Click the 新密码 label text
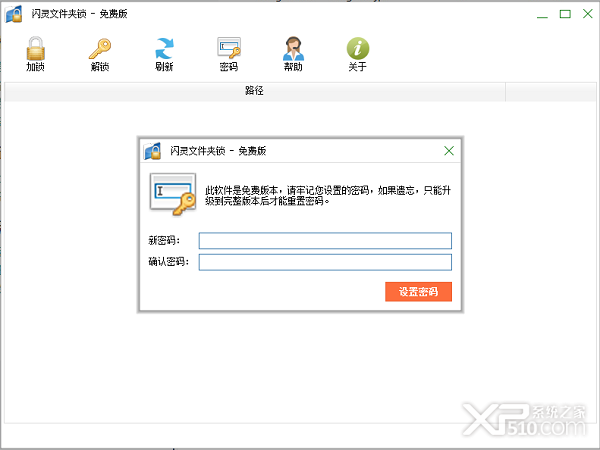 [164, 241]
